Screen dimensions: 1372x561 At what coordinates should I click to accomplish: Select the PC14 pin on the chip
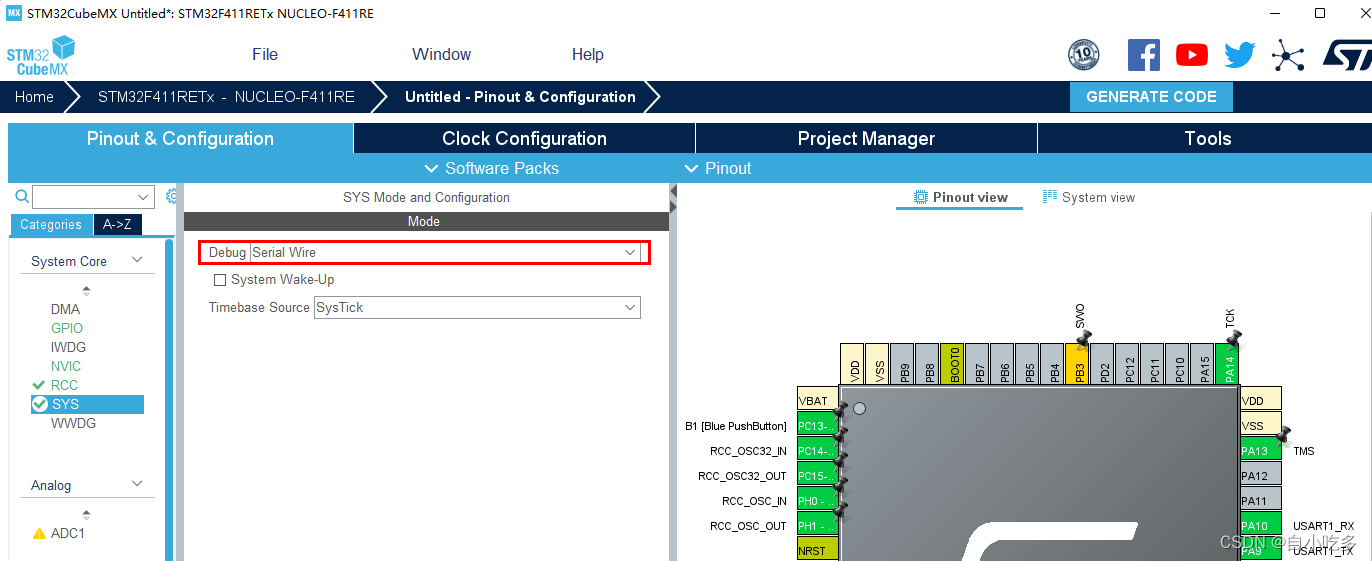(x=817, y=450)
